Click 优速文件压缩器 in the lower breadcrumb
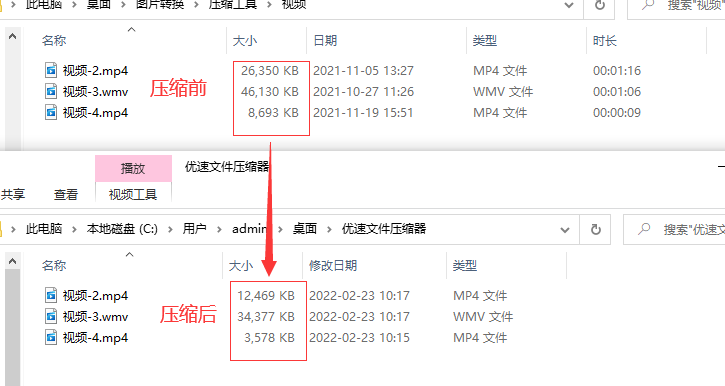 click(384, 228)
